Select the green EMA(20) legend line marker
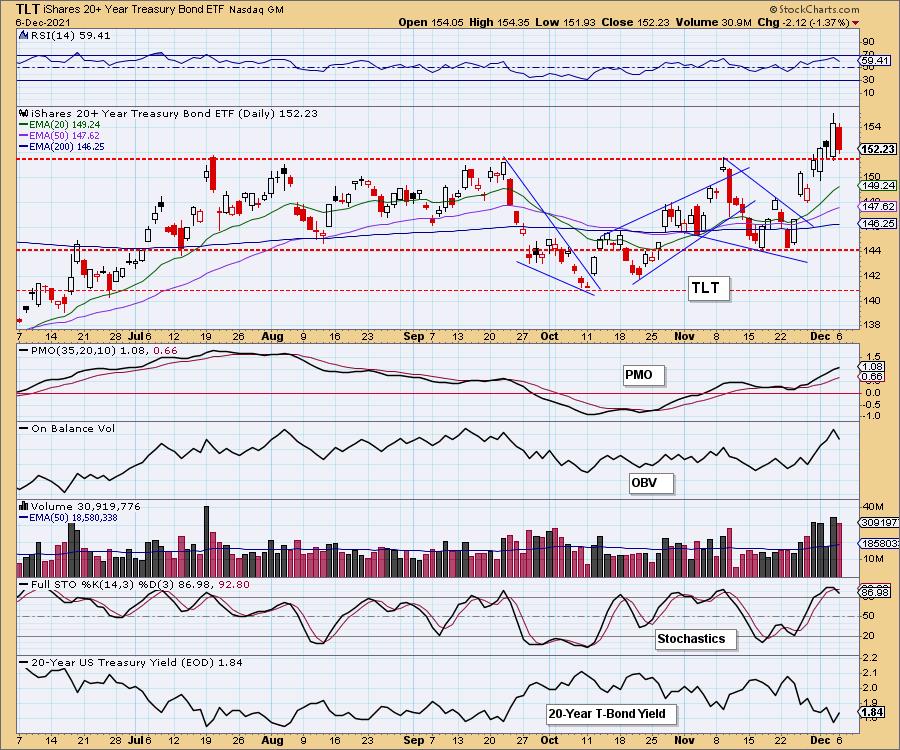Viewport: 900px width, 750px height. point(24,125)
